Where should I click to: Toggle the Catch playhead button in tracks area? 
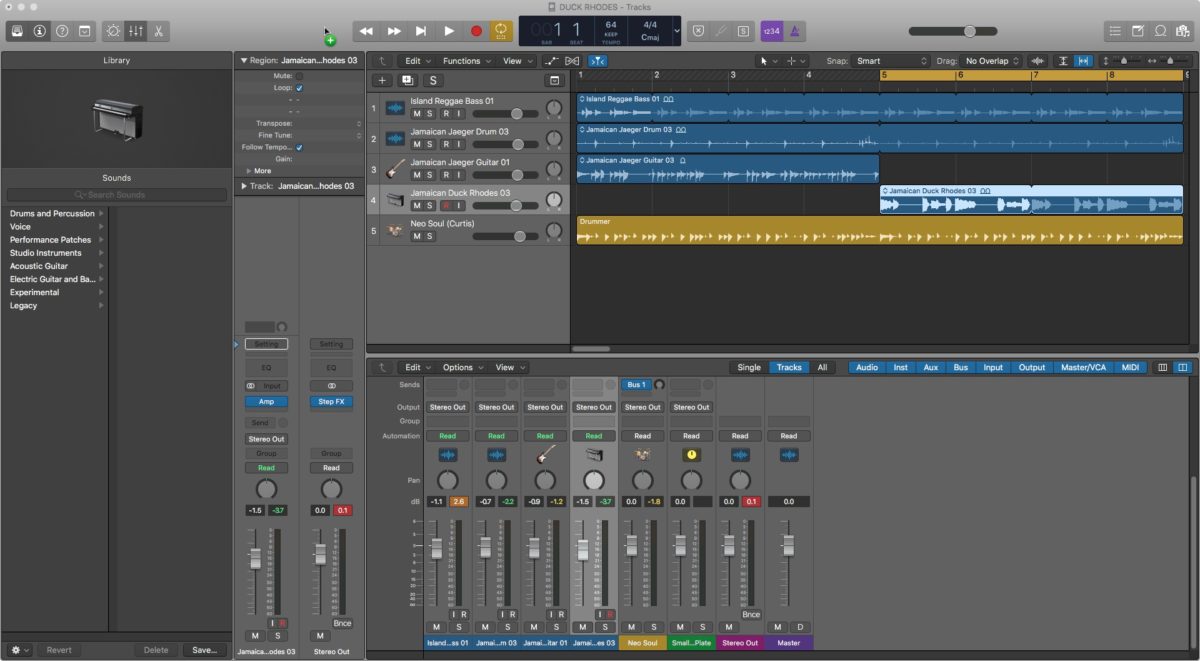(x=598, y=61)
